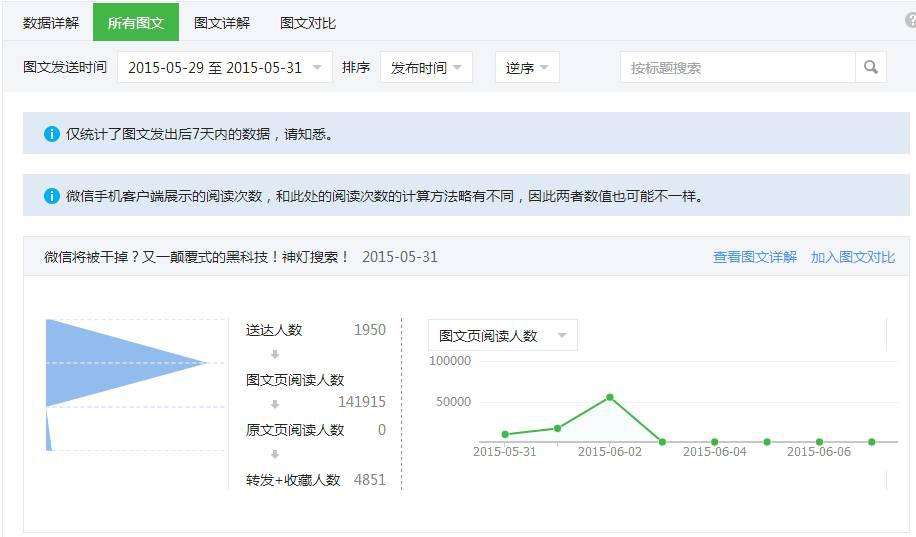Click info icon beside 微信手机客户端 notice

tap(51, 196)
